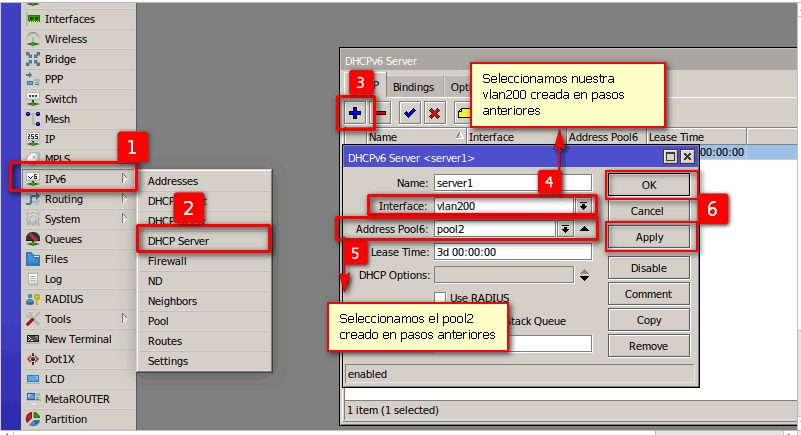Launch New Terminal from sidebar

pyautogui.click(x=78, y=339)
